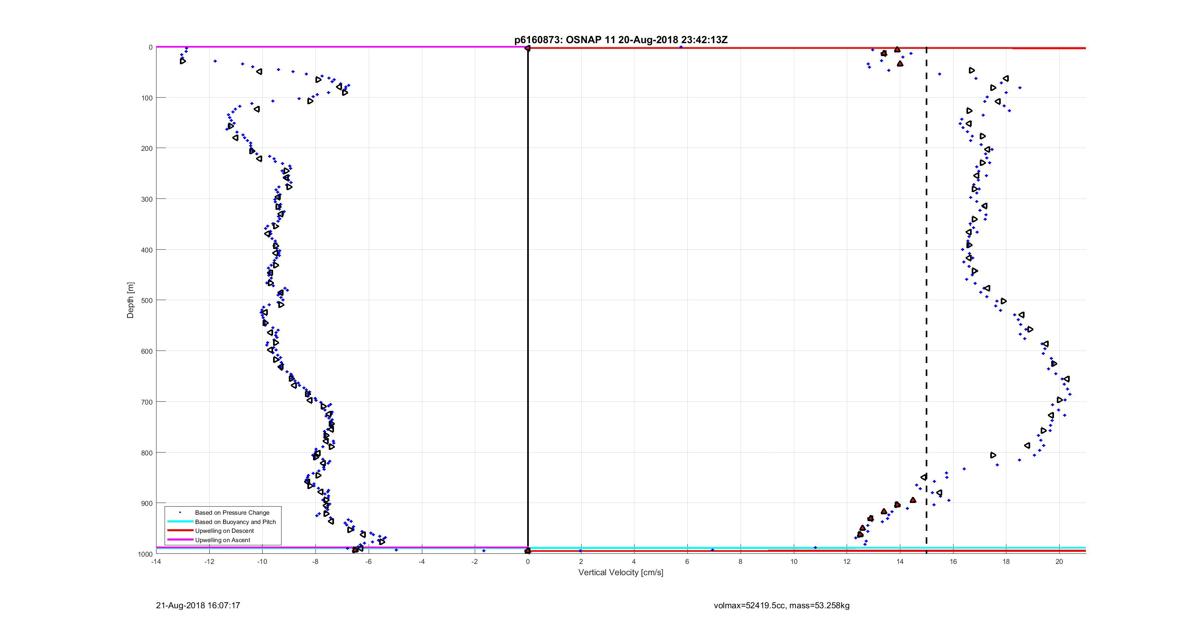
Task: Click the depth axis tick label '500'
Action: [146, 300]
